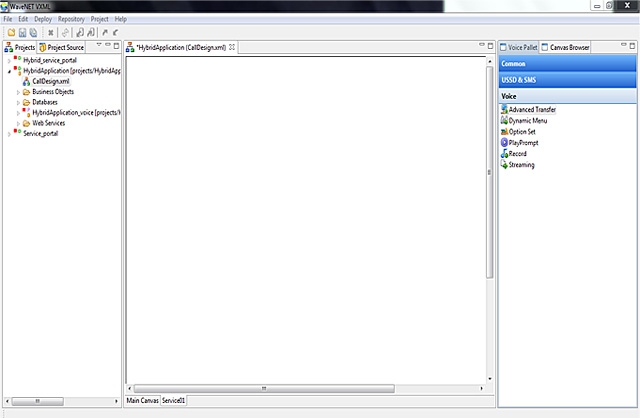Select the PlayPrompt voice component
Screen dimensions: 640x418
tap(522, 142)
